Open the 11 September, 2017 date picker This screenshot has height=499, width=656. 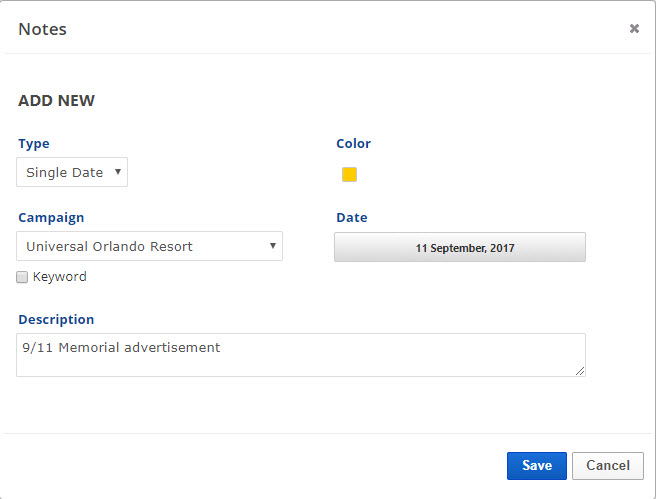click(460, 247)
